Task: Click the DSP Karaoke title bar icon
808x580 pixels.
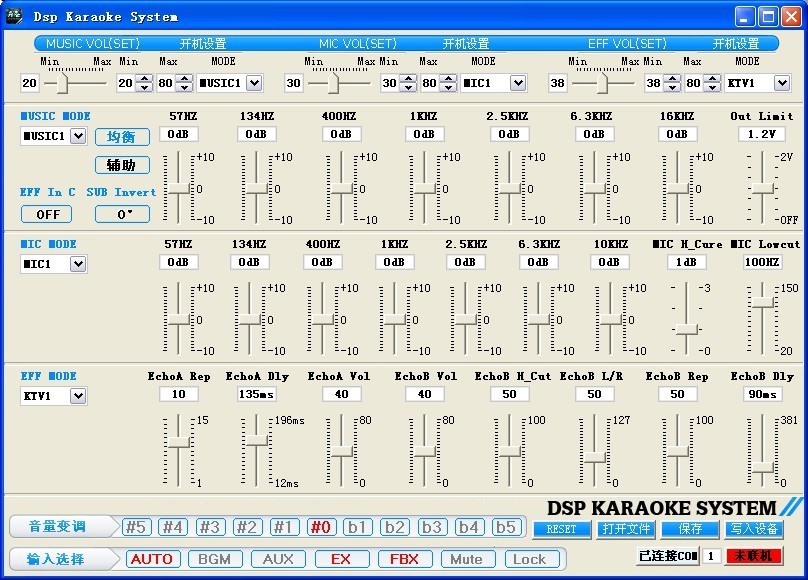Action: point(12,15)
